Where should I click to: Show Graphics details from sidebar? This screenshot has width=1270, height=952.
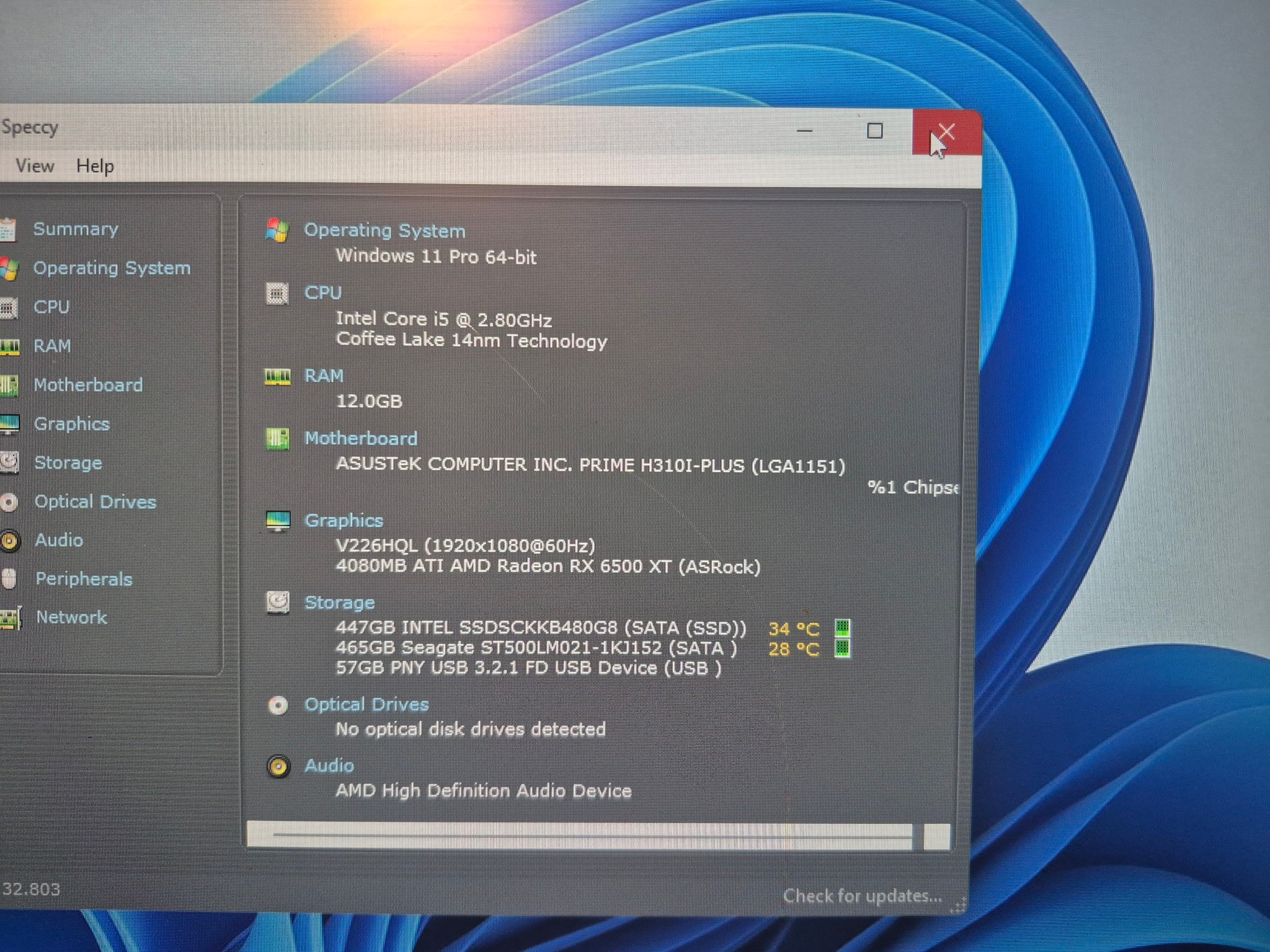pos(72,424)
